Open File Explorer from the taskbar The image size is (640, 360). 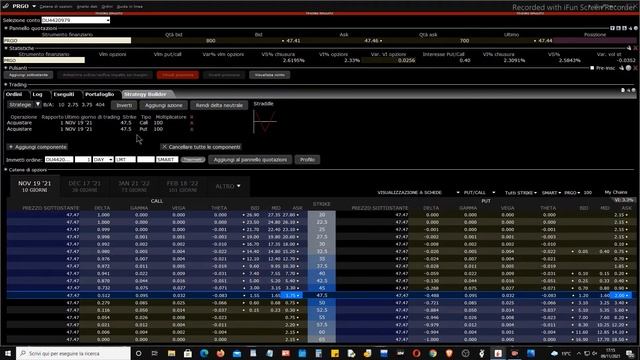coord(171,353)
